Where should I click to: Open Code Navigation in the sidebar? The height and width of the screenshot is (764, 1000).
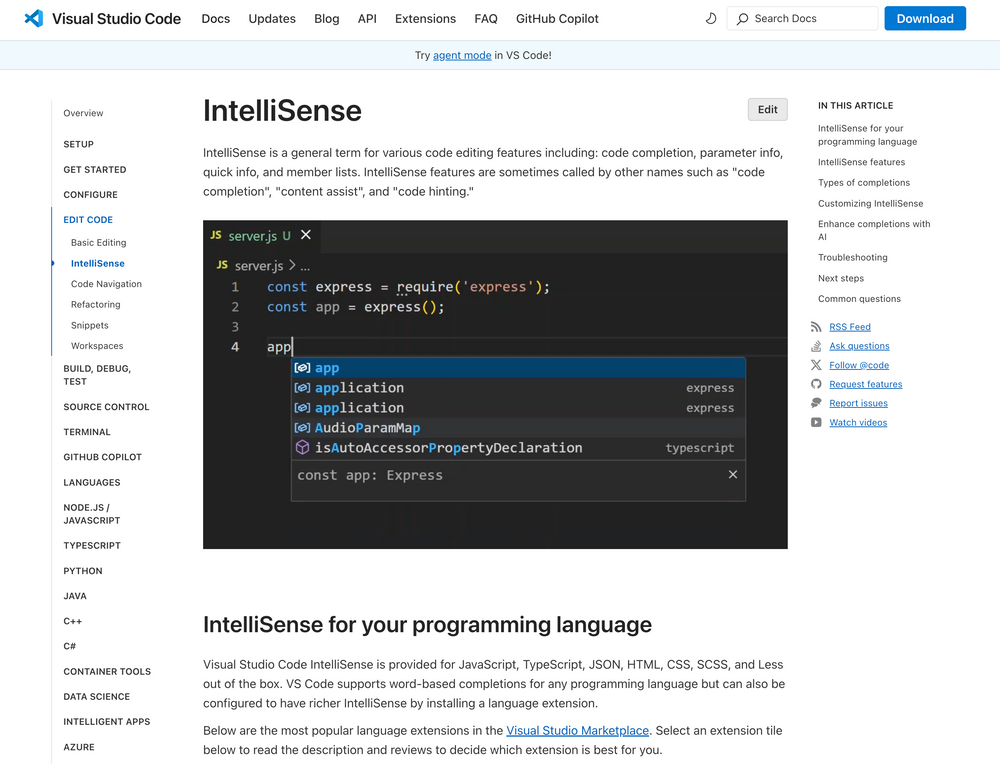pyautogui.click(x=106, y=284)
